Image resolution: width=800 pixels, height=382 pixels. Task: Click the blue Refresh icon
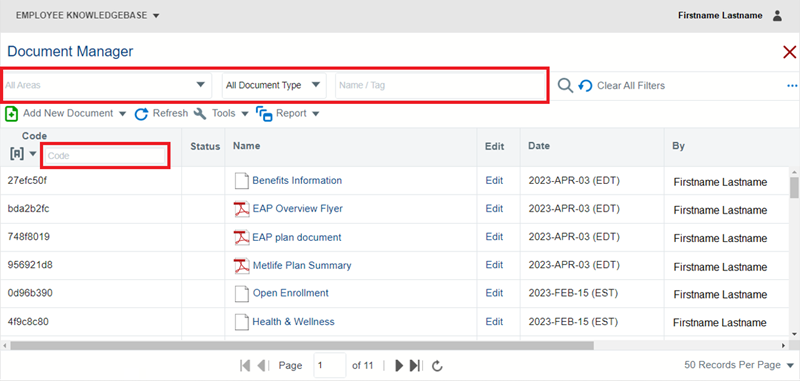(x=141, y=114)
